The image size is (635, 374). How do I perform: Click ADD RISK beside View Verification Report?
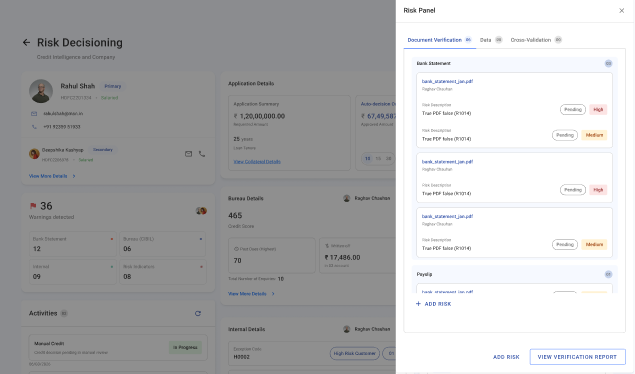[506, 357]
